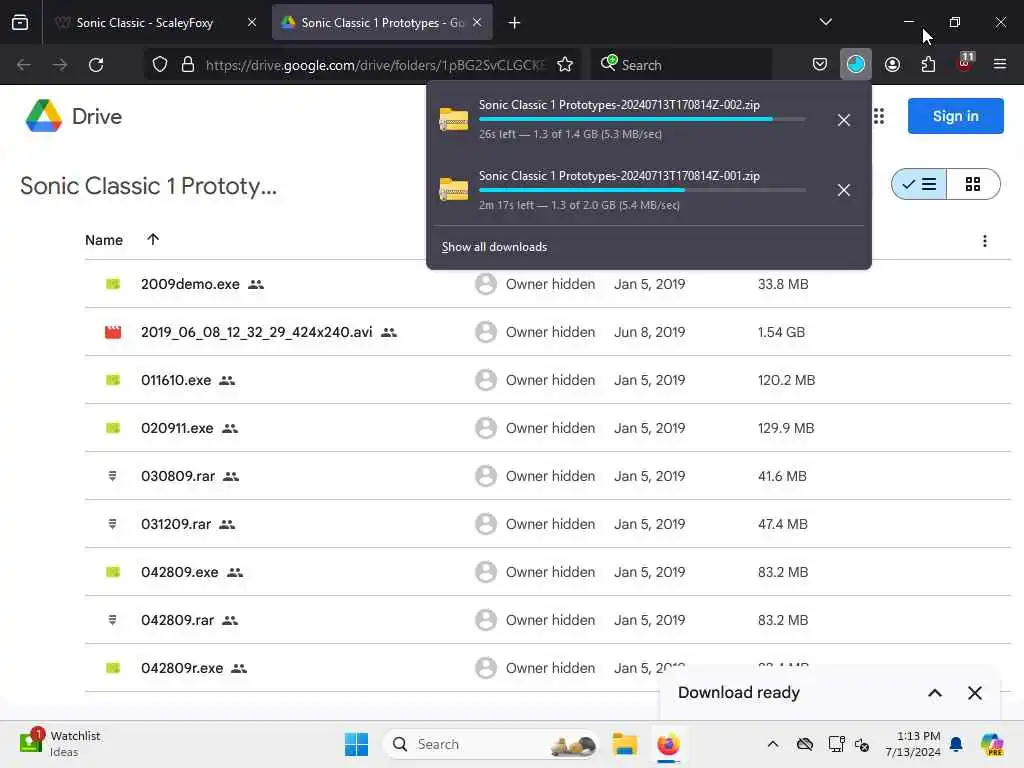Click the Sonic Classic 1 Prototy... folder title
The width and height of the screenshot is (1024, 768).
[x=148, y=185]
